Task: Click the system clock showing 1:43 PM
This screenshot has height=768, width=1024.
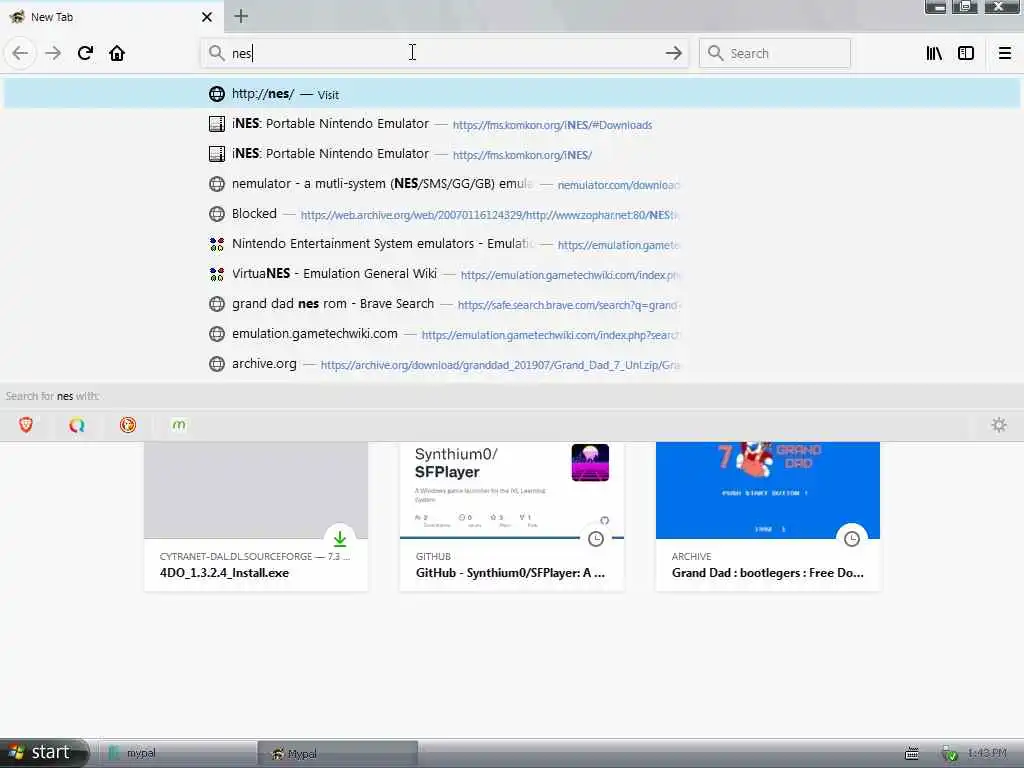Action: tap(987, 753)
